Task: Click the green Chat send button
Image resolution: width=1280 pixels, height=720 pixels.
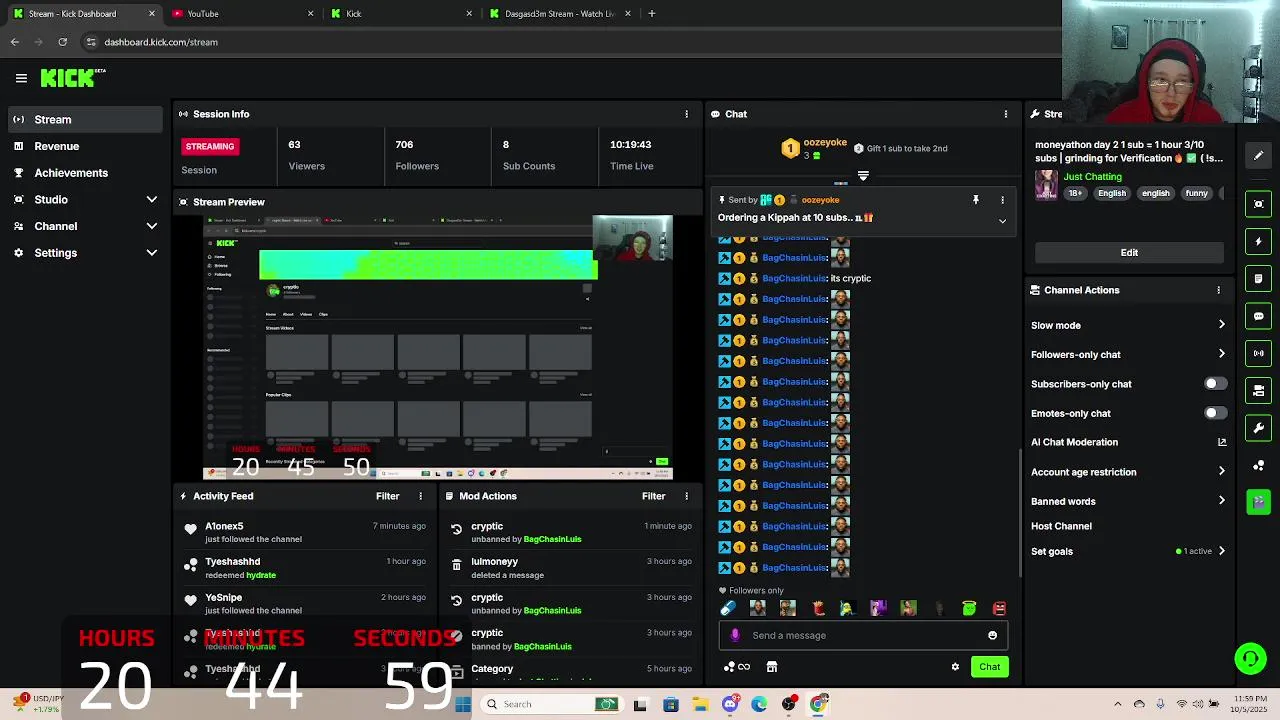Action: (989, 667)
